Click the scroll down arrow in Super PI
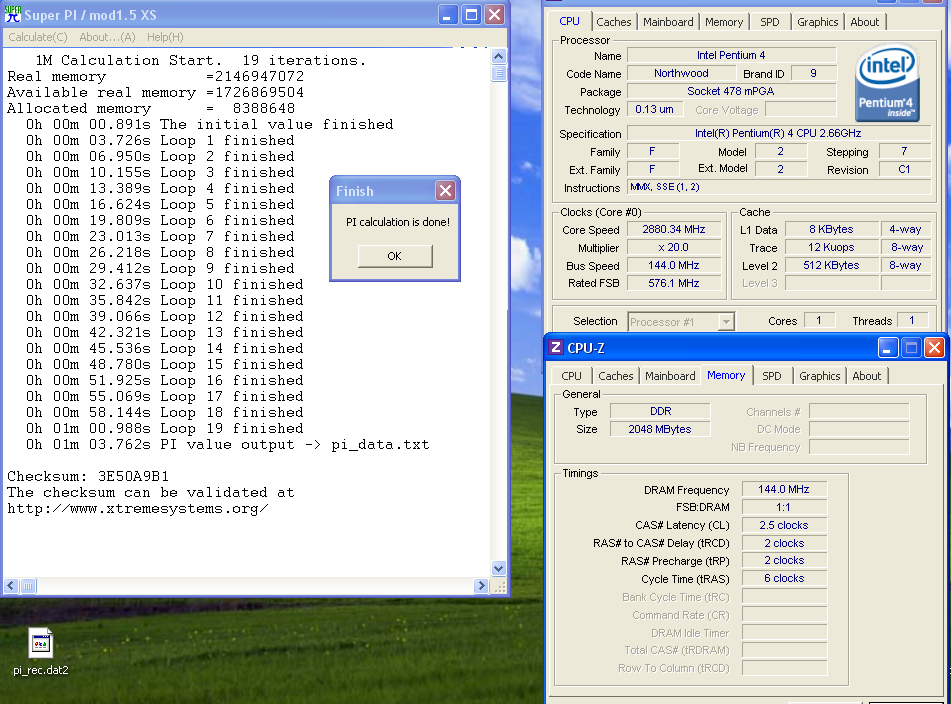The width and height of the screenshot is (951, 704). pyautogui.click(x=499, y=568)
